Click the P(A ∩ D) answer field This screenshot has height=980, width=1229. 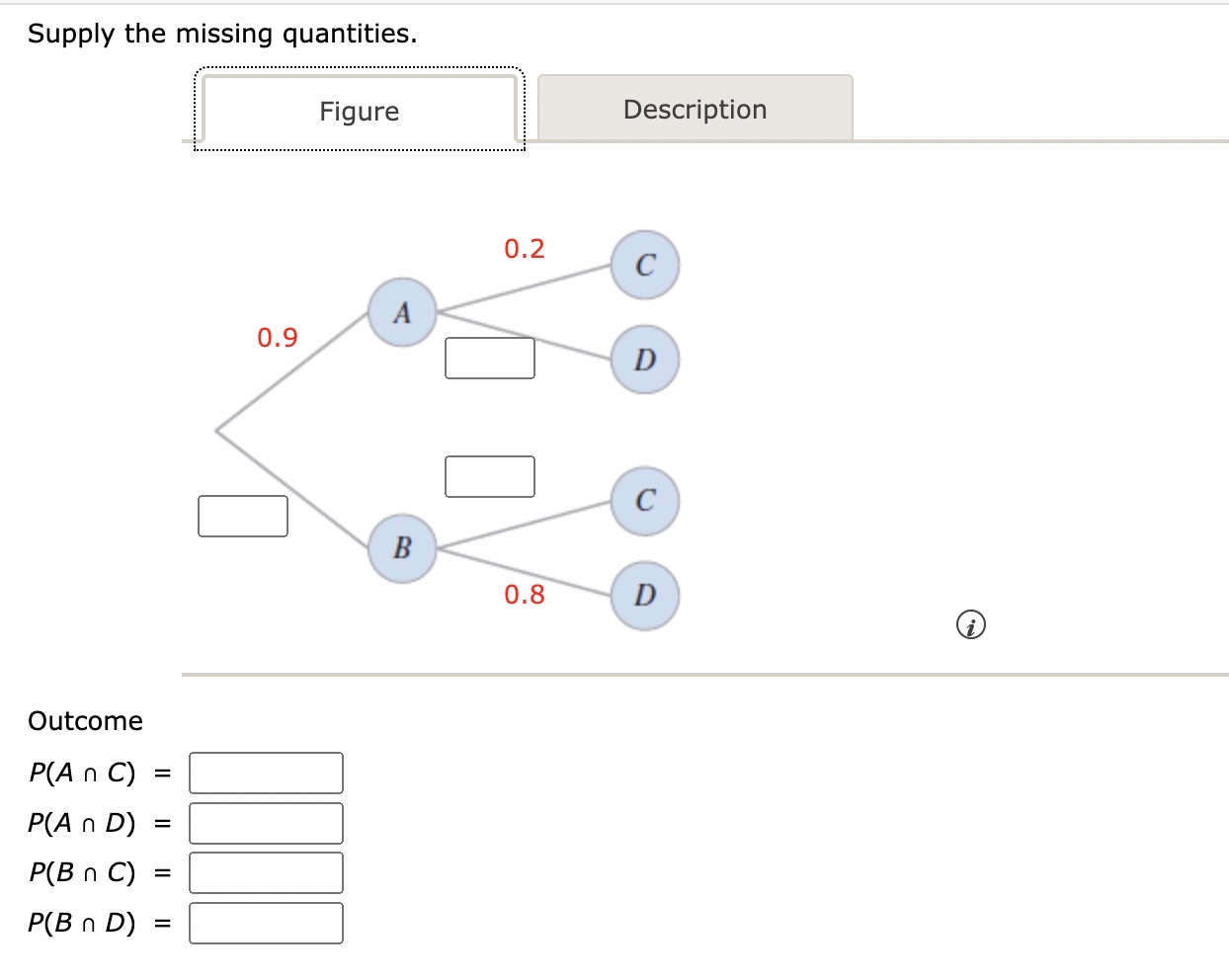[x=265, y=822]
